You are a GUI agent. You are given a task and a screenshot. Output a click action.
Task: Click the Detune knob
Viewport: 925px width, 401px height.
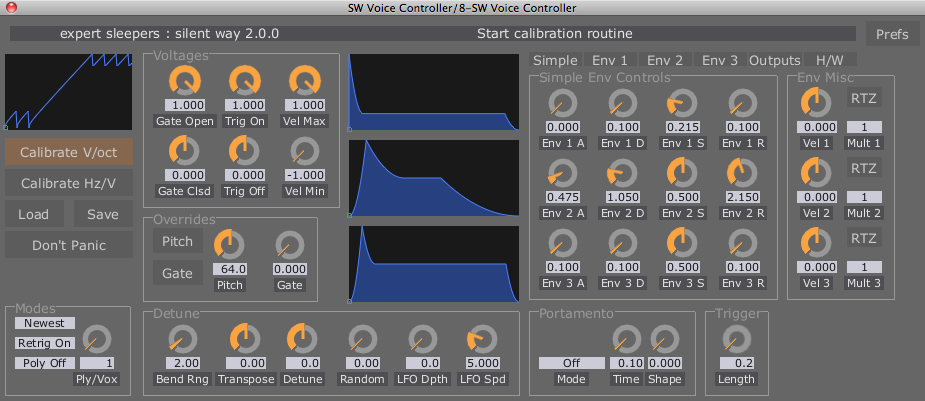[302, 338]
